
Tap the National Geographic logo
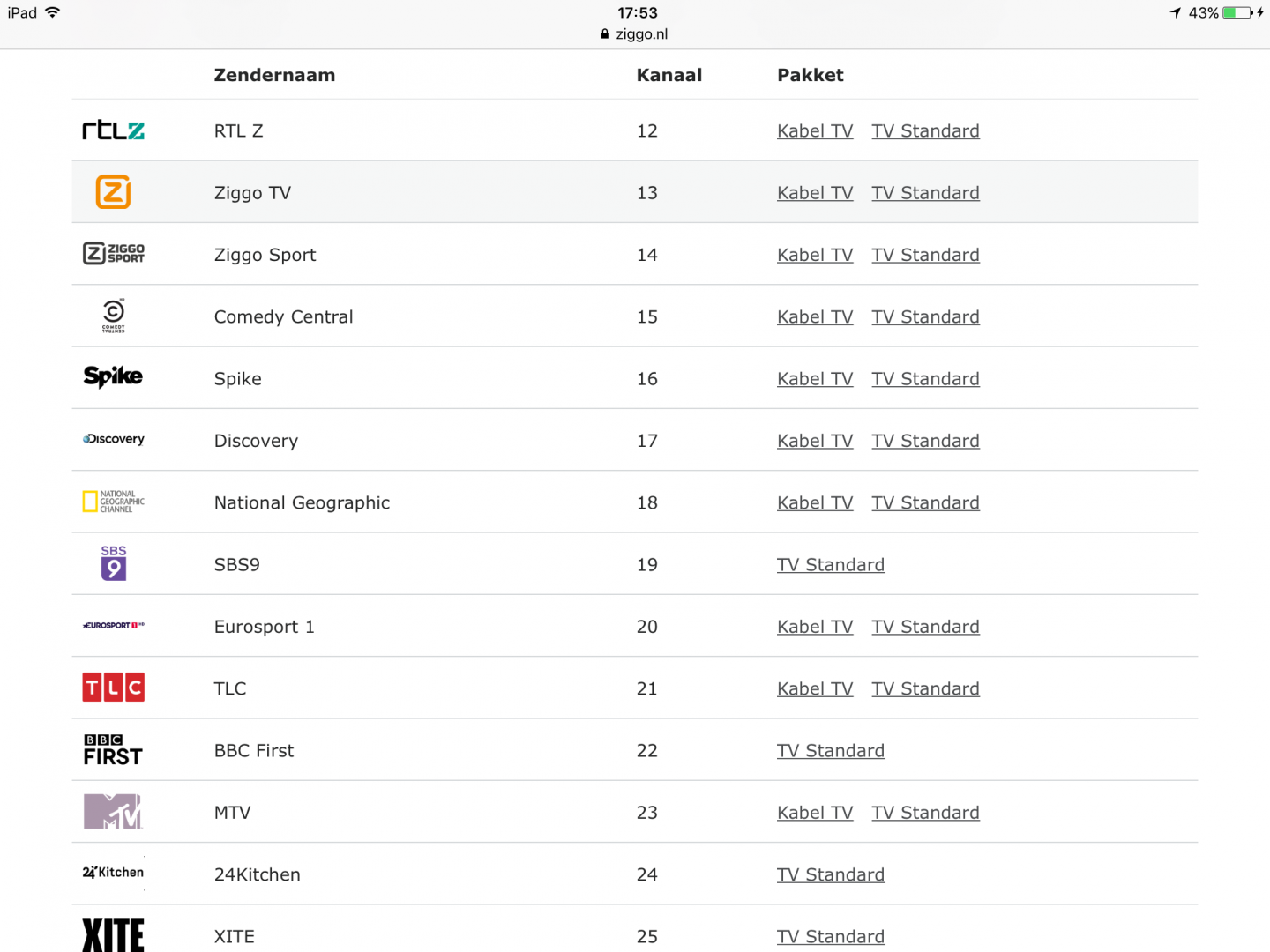click(x=113, y=502)
